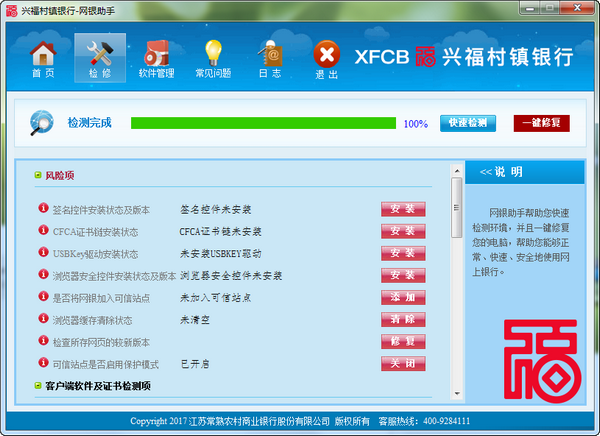Click the 100% percentage text
This screenshot has width=600, height=436.
[416, 124]
